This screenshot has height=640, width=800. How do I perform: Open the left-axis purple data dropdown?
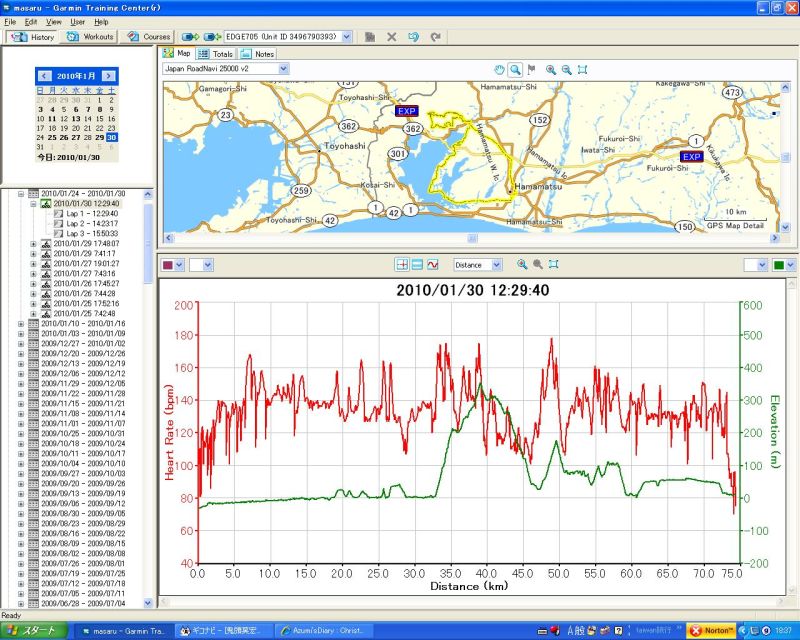coord(179,265)
